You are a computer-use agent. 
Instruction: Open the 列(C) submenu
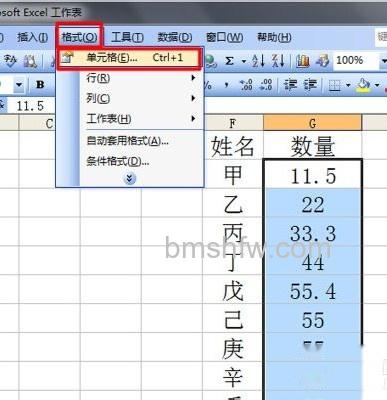(x=130, y=98)
